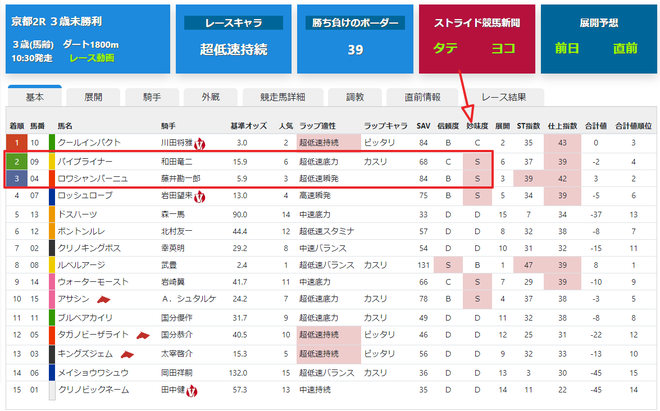This screenshot has height=411, width=660.
Task: Click the ST指数 column header
Action: (528, 126)
